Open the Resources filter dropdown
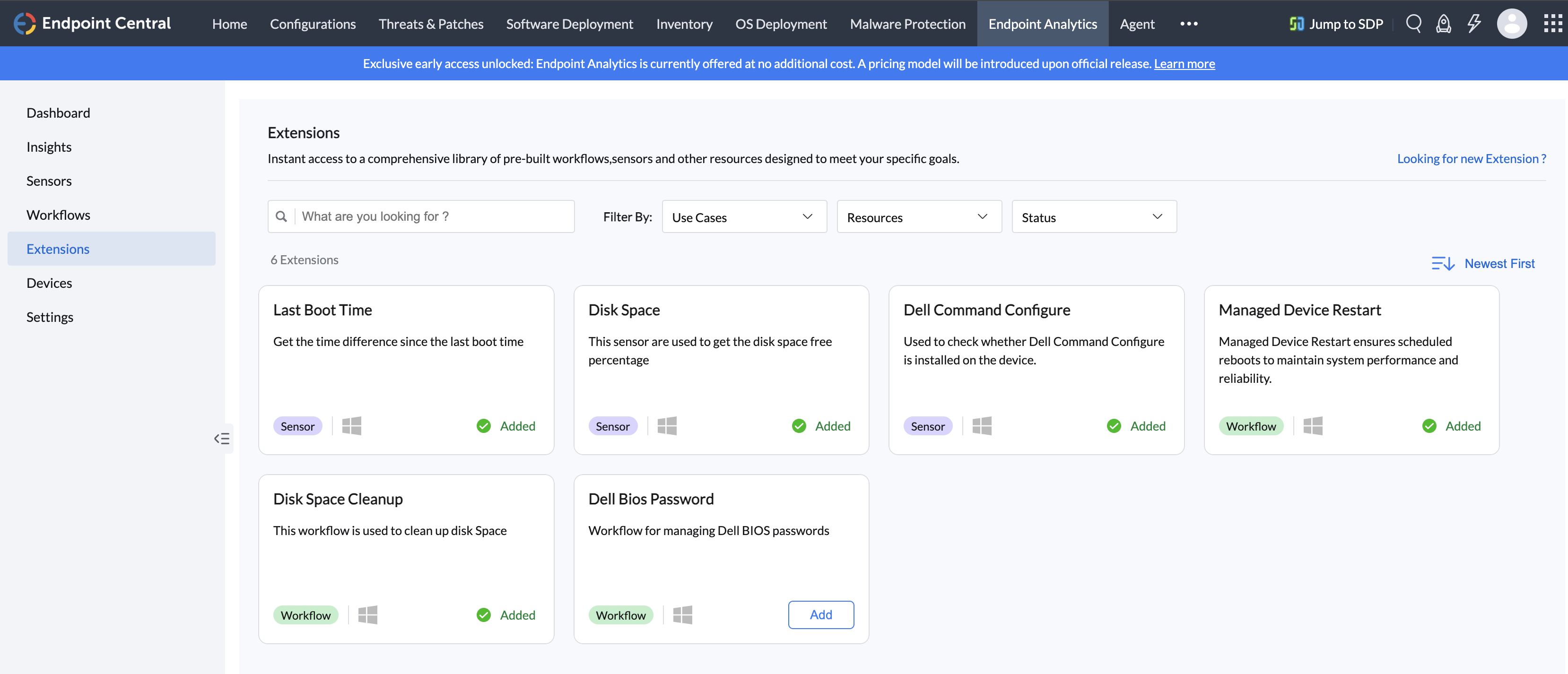 pos(918,217)
